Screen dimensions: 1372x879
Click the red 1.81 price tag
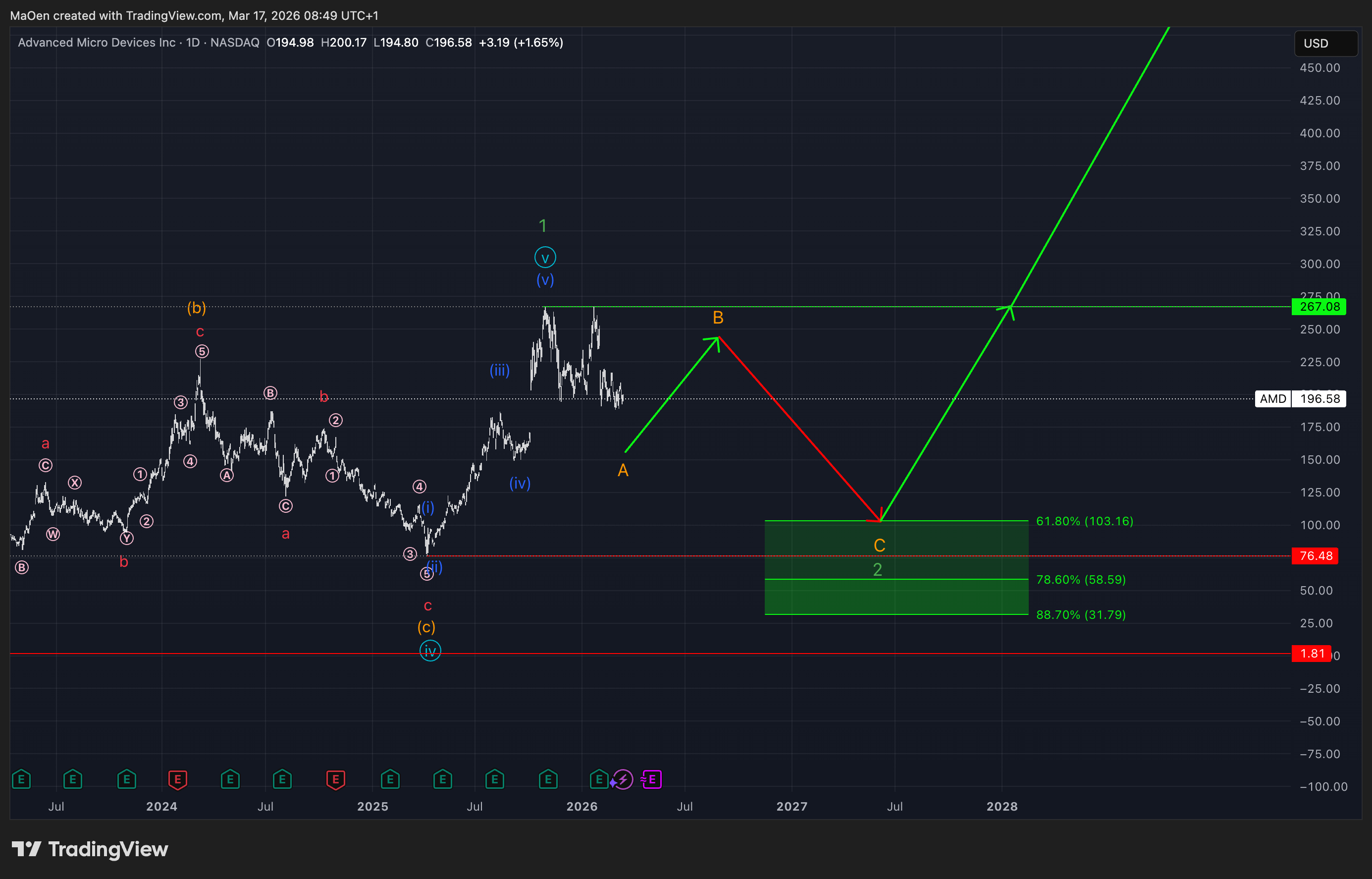[x=1312, y=654]
